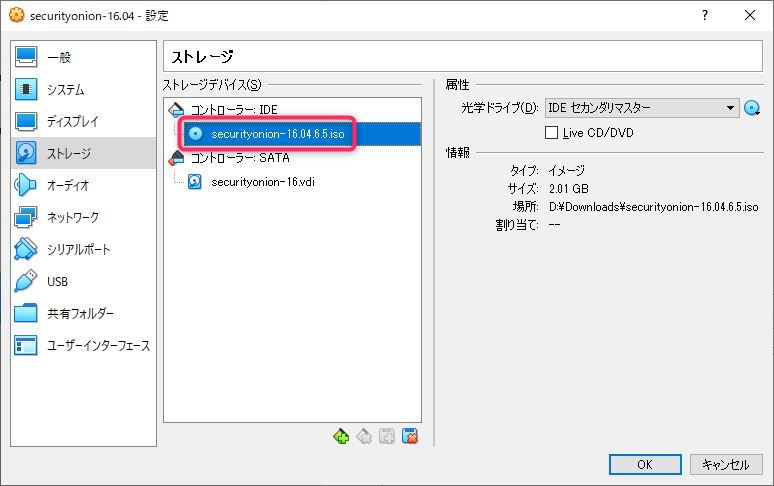Click the hard disk icon beside securityonion-16.vdi

(195, 182)
